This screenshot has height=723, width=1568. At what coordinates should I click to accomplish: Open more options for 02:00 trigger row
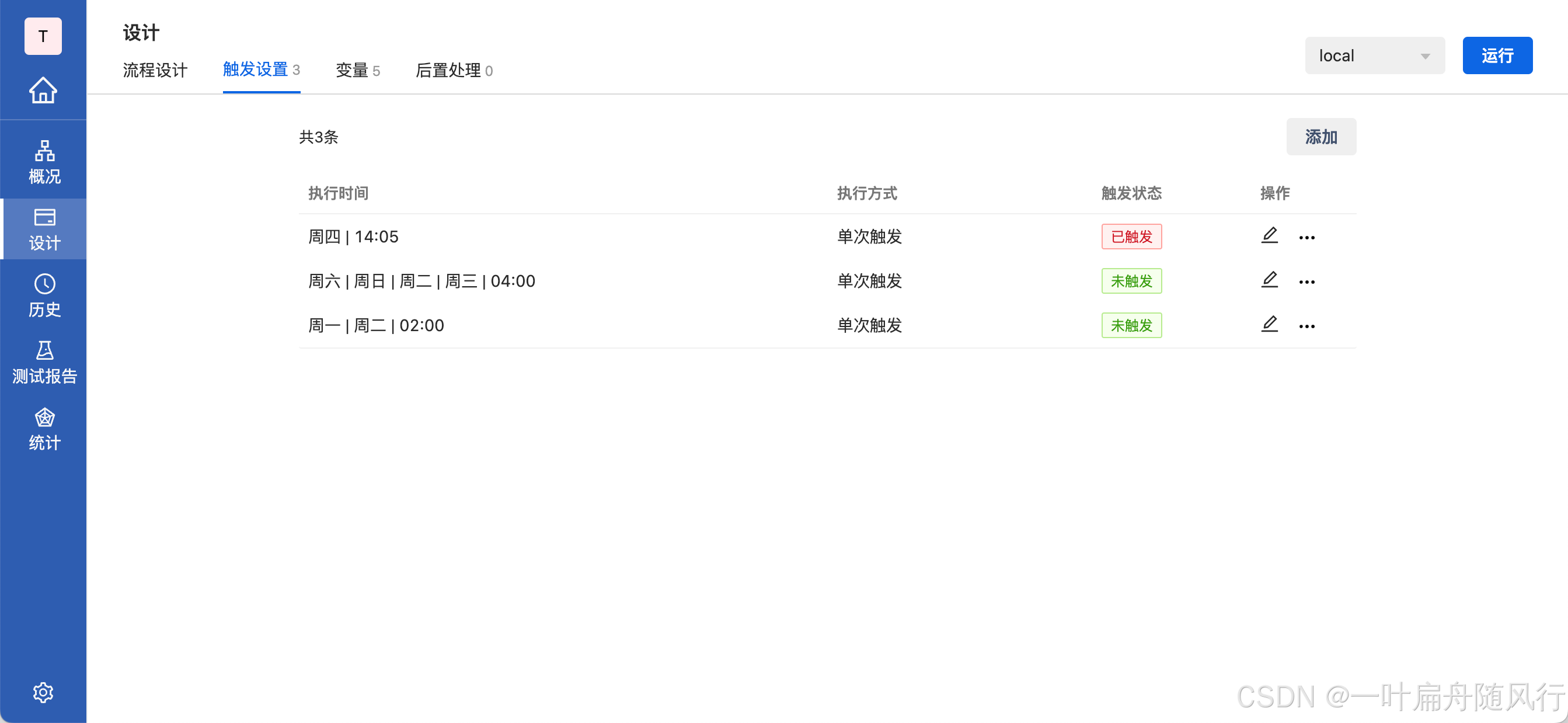pos(1307,326)
